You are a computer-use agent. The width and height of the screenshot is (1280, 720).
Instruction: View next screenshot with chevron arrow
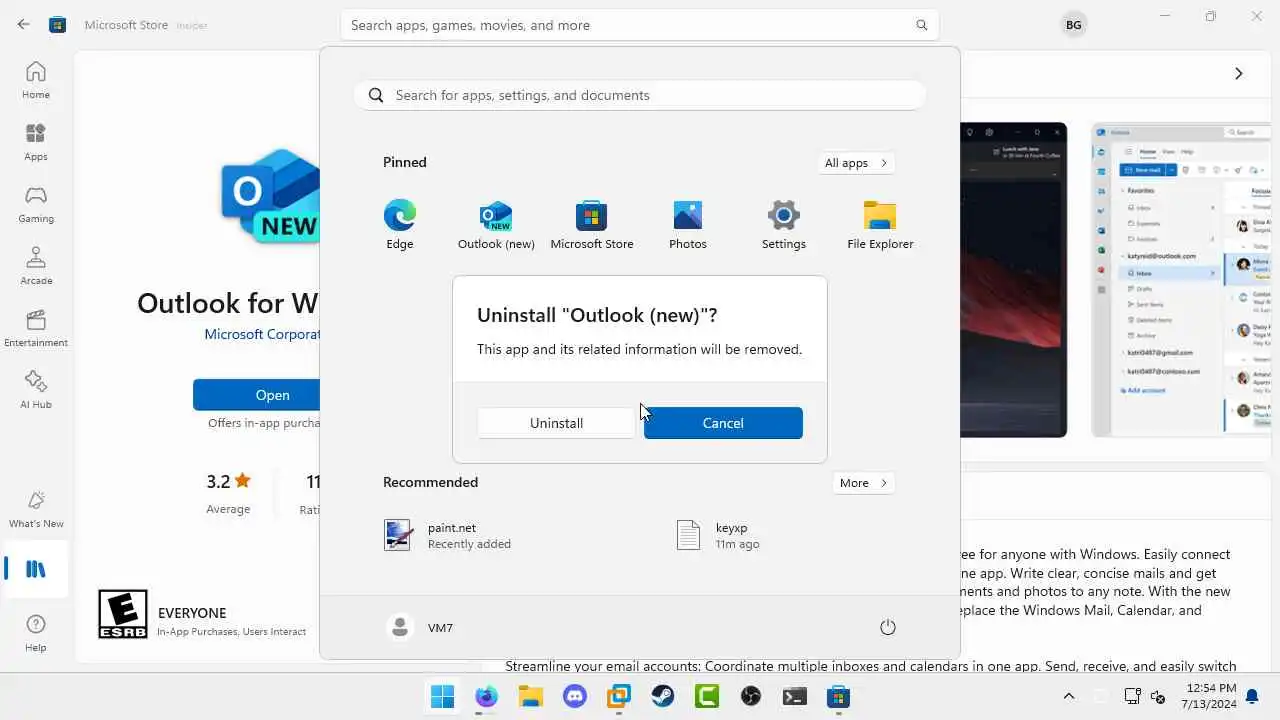tap(1238, 73)
